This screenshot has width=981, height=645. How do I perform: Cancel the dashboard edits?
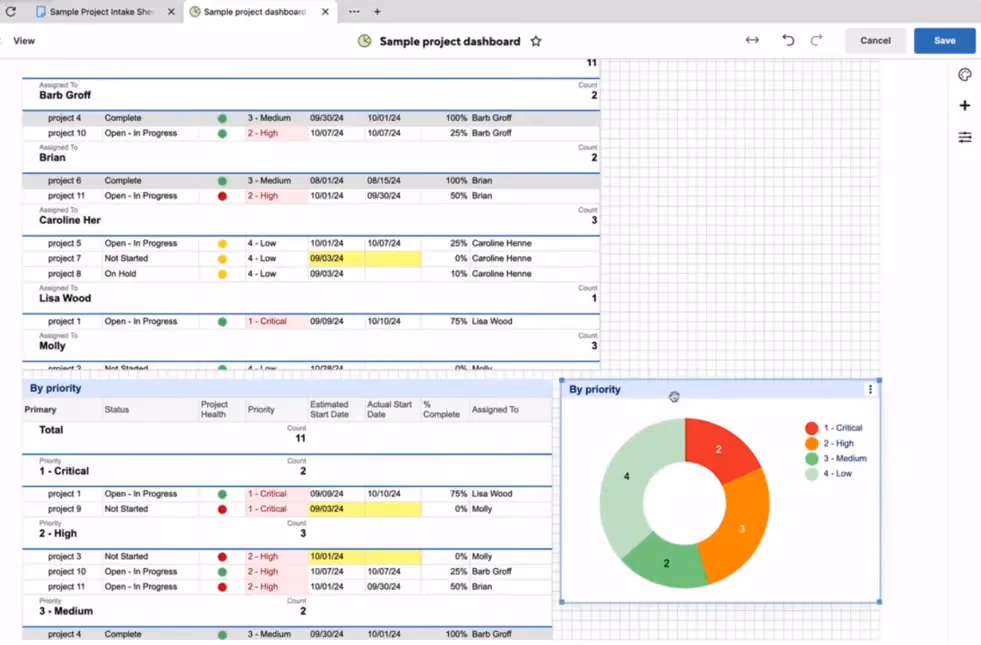pyautogui.click(x=875, y=41)
